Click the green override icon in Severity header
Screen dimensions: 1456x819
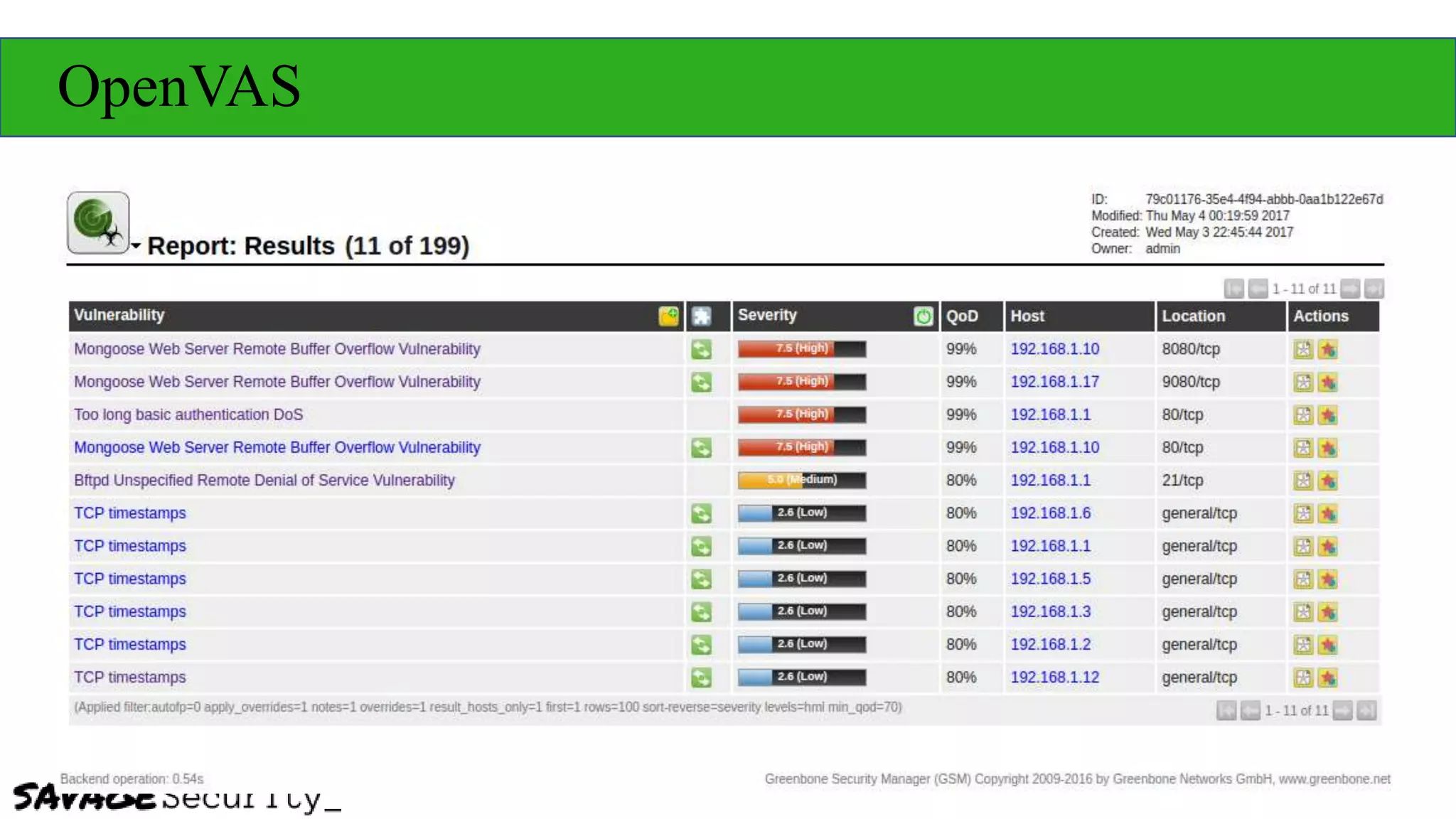point(923,316)
